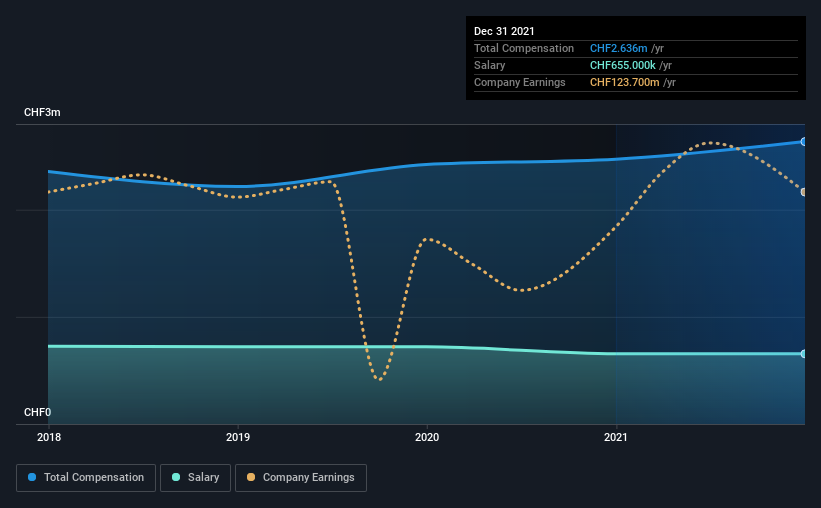Click the CHF123.700m company earnings value
The height and width of the screenshot is (508, 821).
pyautogui.click(x=625, y=82)
